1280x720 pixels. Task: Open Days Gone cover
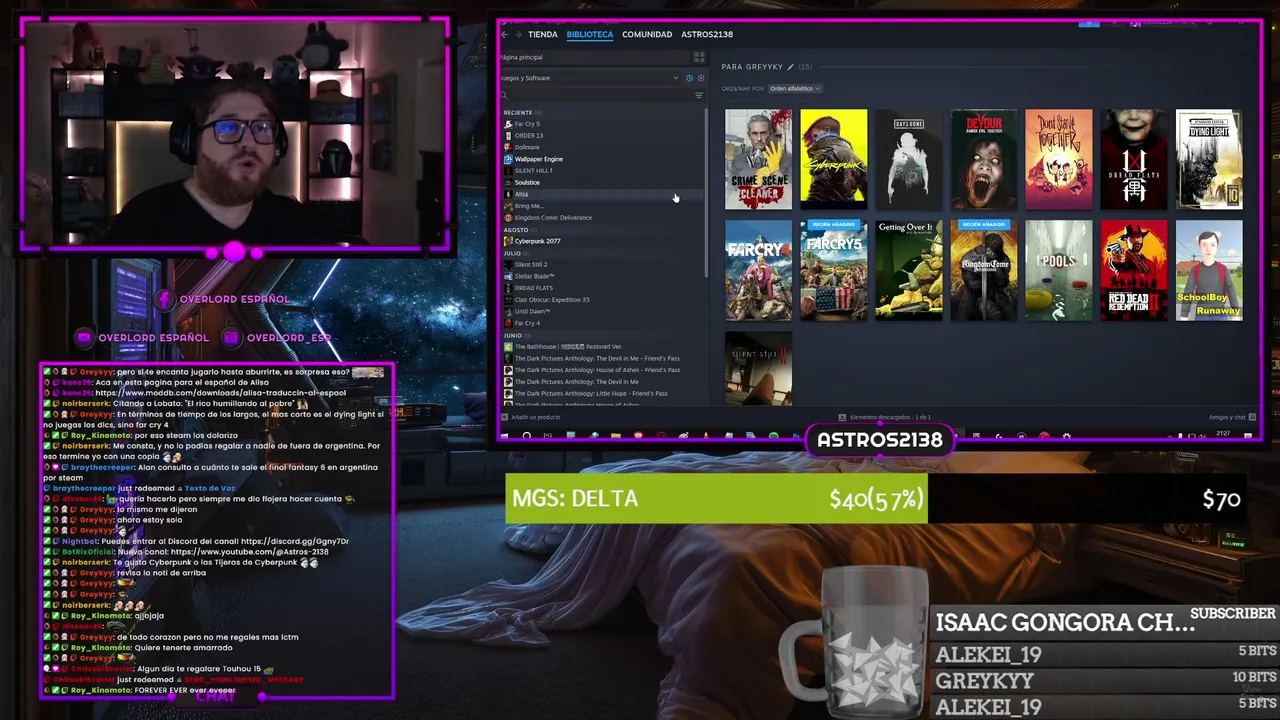point(909,160)
